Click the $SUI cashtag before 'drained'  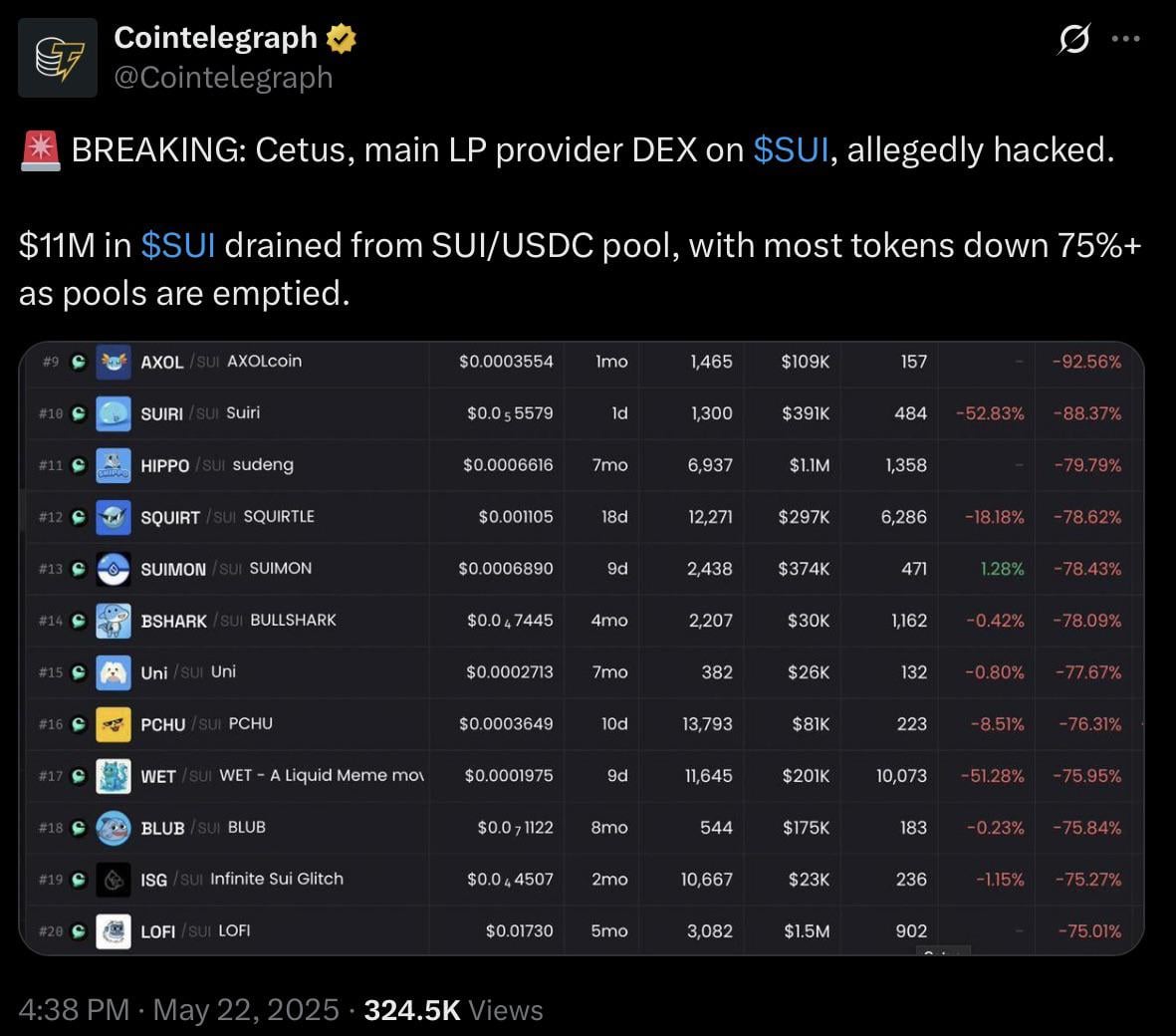tap(178, 245)
